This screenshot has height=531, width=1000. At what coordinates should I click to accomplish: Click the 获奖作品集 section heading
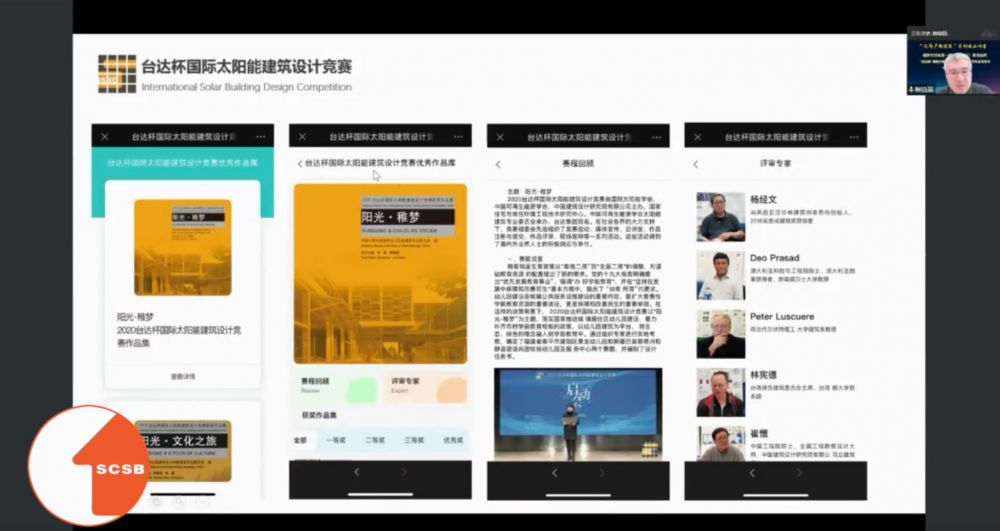coord(320,416)
